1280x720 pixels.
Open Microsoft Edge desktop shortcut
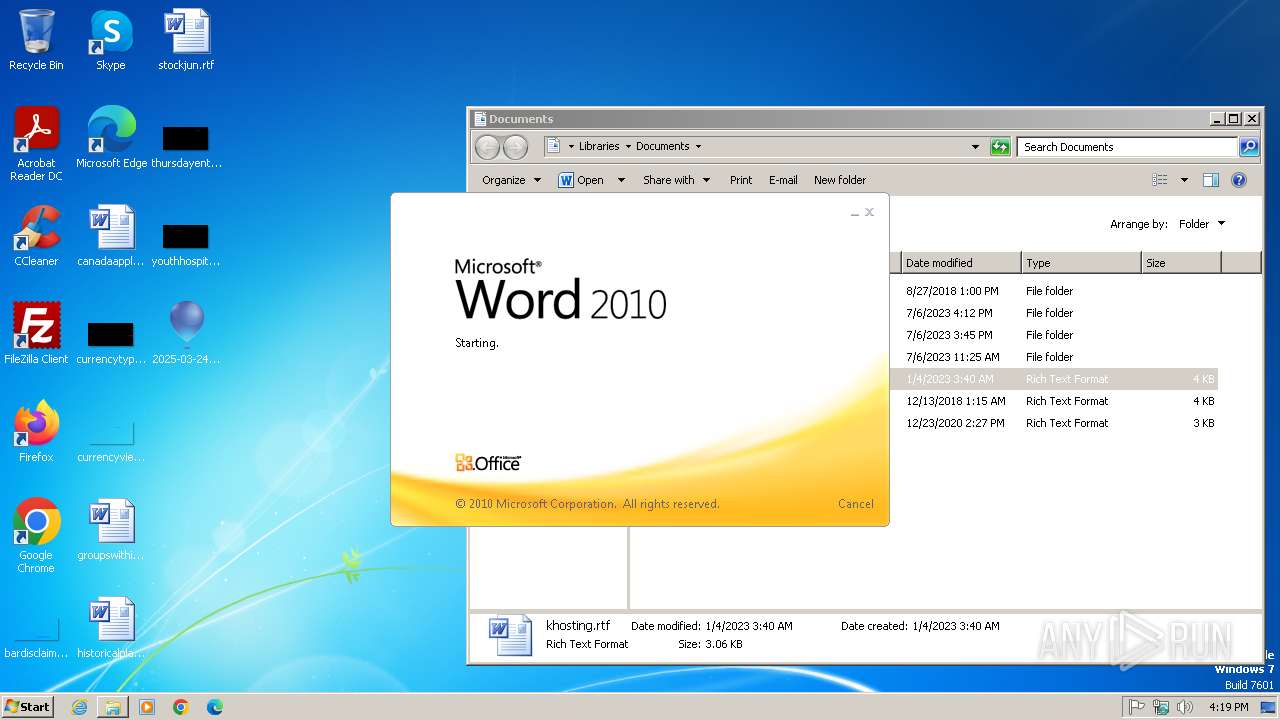[x=111, y=138]
